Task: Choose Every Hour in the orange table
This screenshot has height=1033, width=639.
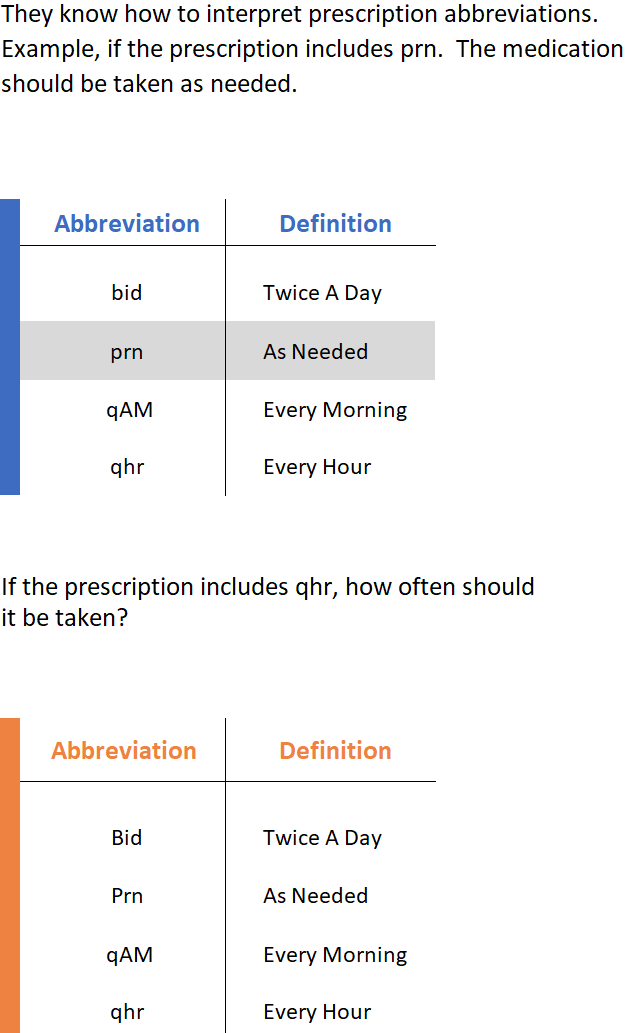Action: 317,1012
